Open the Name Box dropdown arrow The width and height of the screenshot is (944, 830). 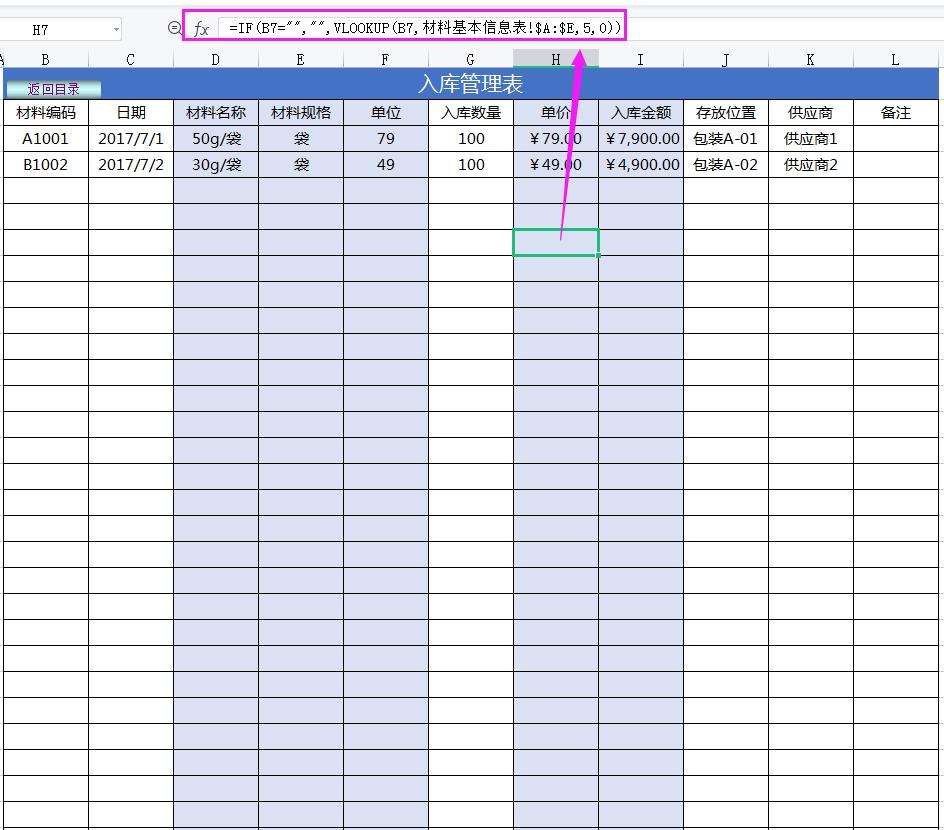tap(116, 29)
